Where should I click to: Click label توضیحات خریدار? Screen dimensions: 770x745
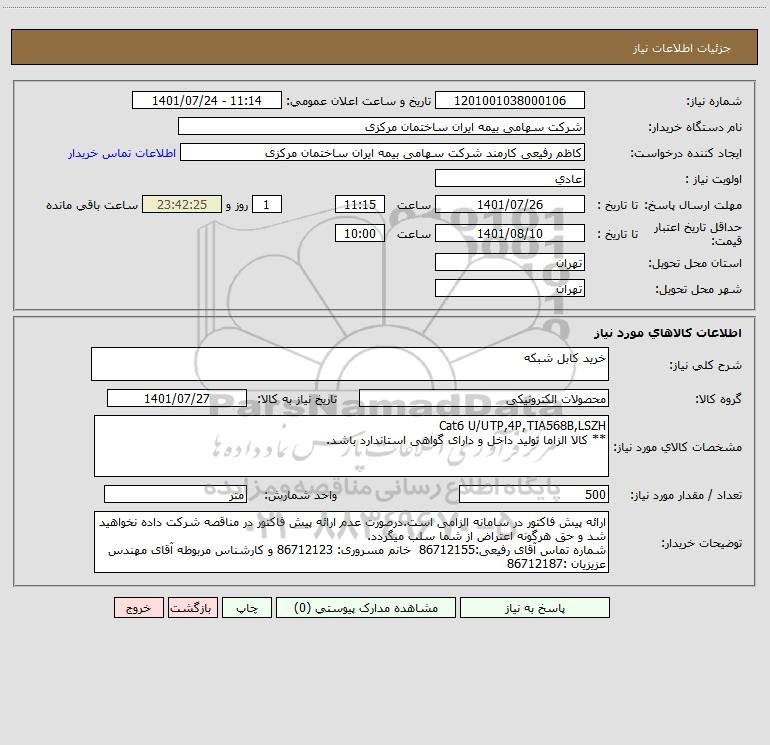click(x=702, y=544)
